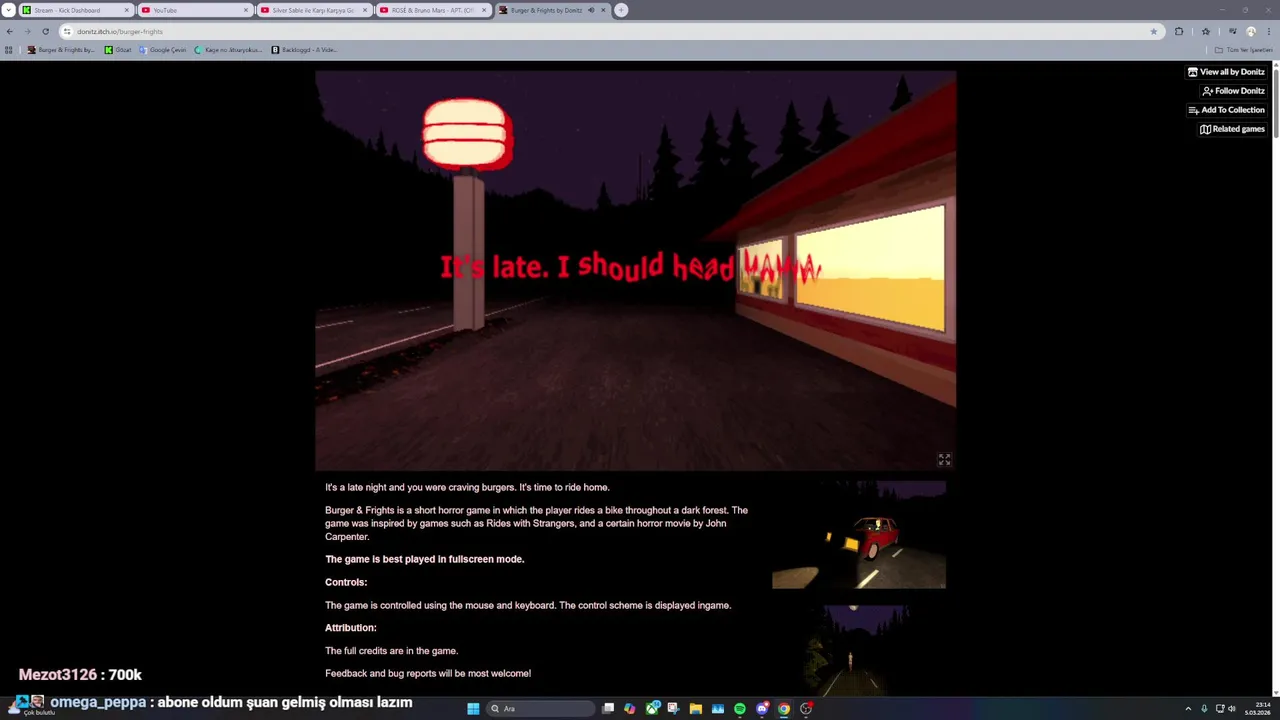Close the ROSÉ & Bruno Mars tab
This screenshot has height=720, width=1280.
[484, 10]
